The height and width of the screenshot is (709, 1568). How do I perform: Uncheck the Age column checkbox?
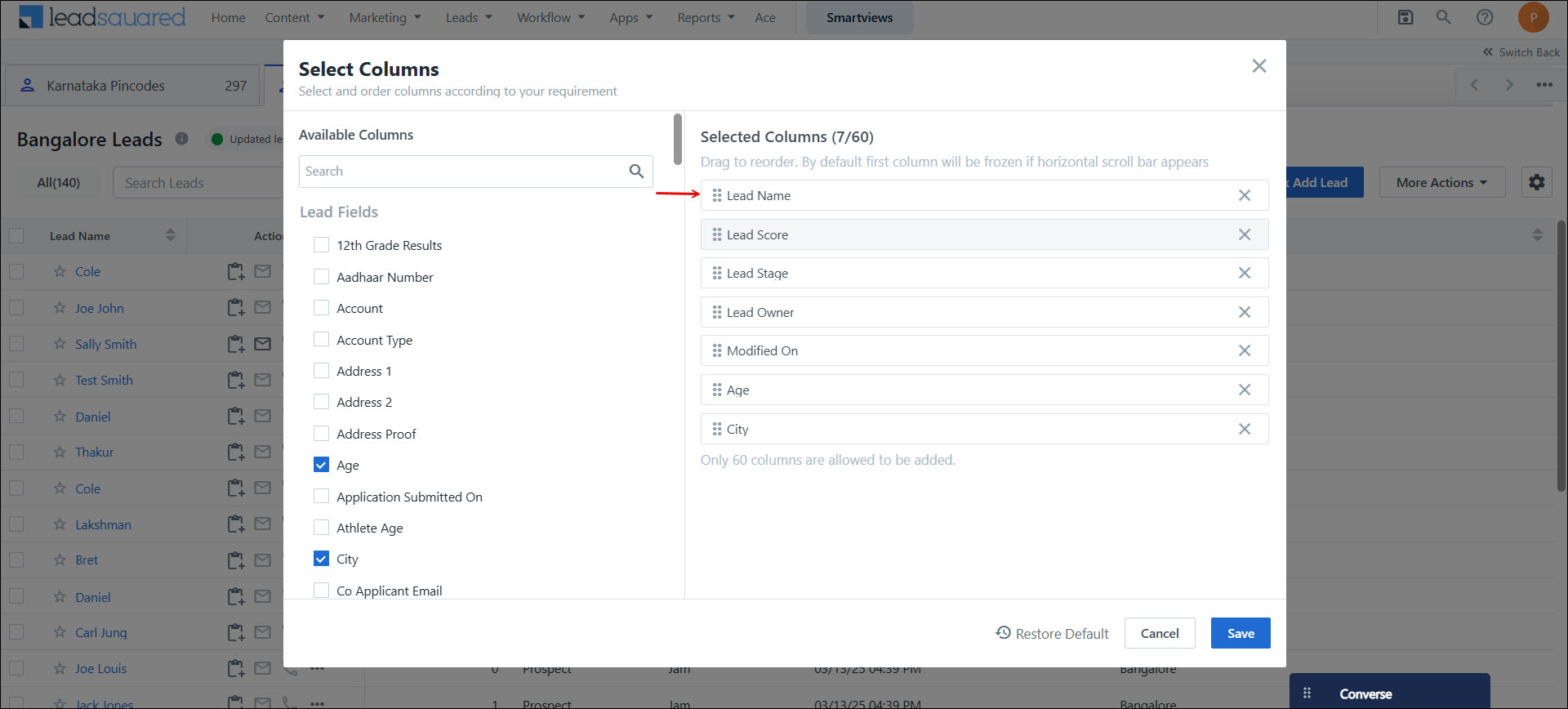point(322,465)
